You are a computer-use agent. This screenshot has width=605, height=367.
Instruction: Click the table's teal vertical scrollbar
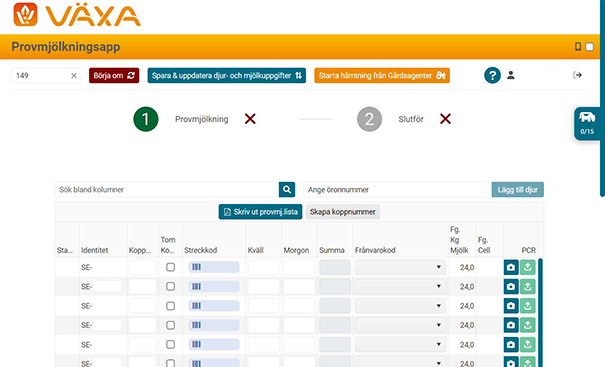(540, 313)
